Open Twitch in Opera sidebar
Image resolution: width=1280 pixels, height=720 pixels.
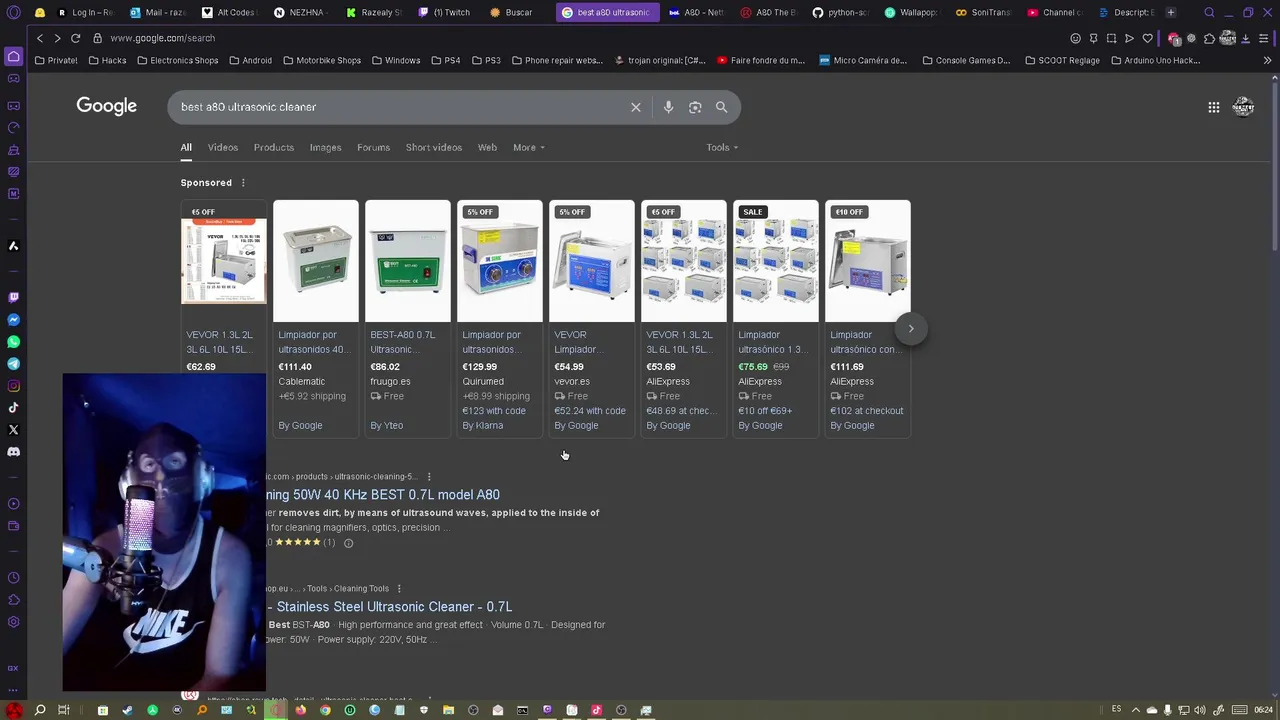(13, 297)
